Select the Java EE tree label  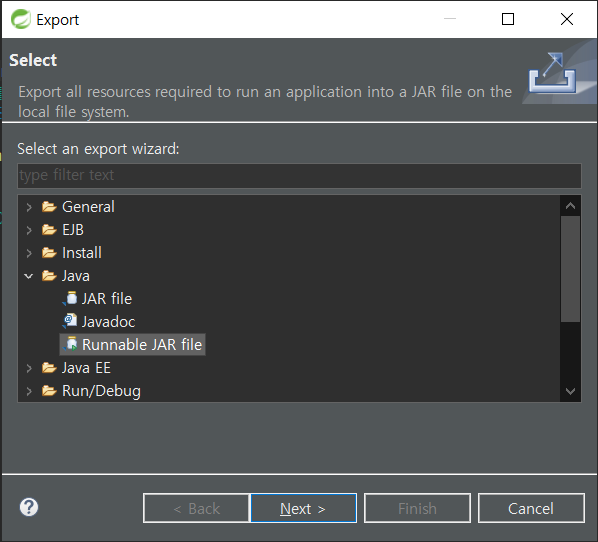pyautogui.click(x=86, y=368)
